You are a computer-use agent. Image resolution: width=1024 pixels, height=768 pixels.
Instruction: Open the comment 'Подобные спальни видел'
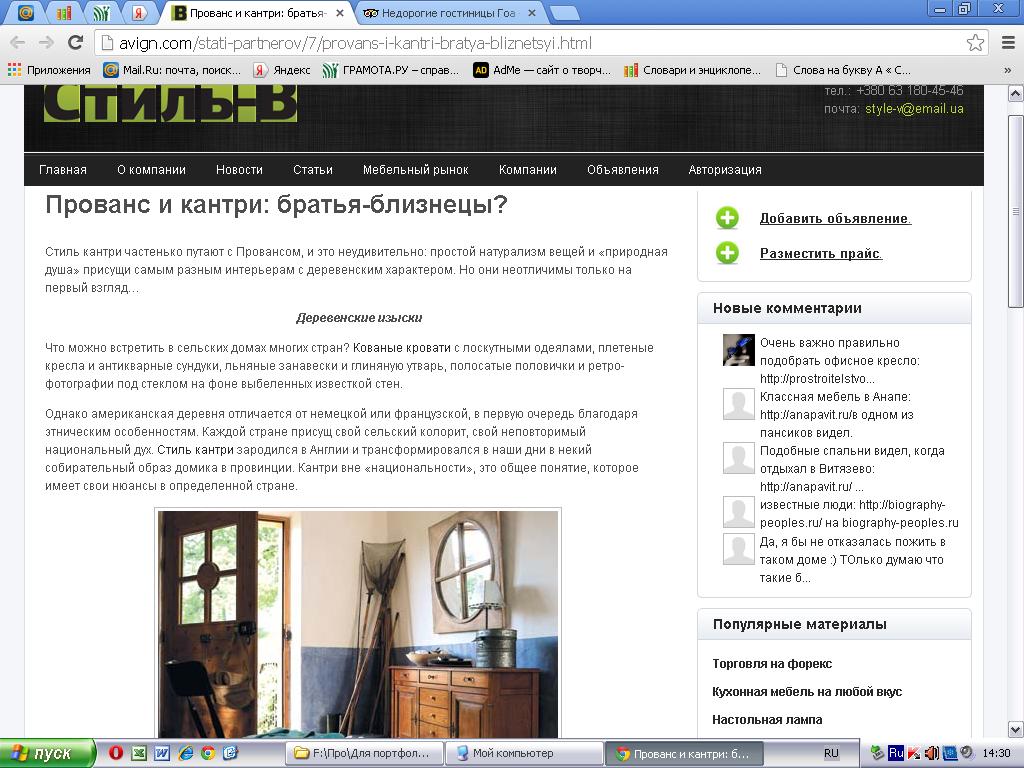click(x=852, y=469)
